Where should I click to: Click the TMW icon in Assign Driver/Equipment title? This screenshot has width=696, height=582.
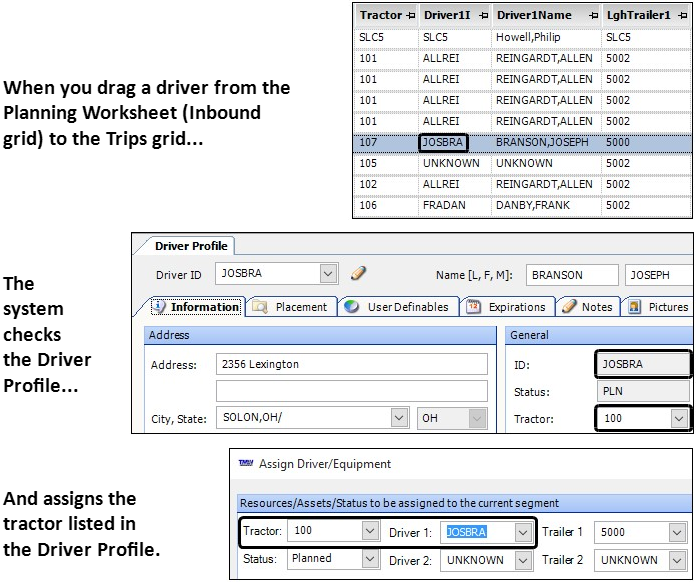246,464
